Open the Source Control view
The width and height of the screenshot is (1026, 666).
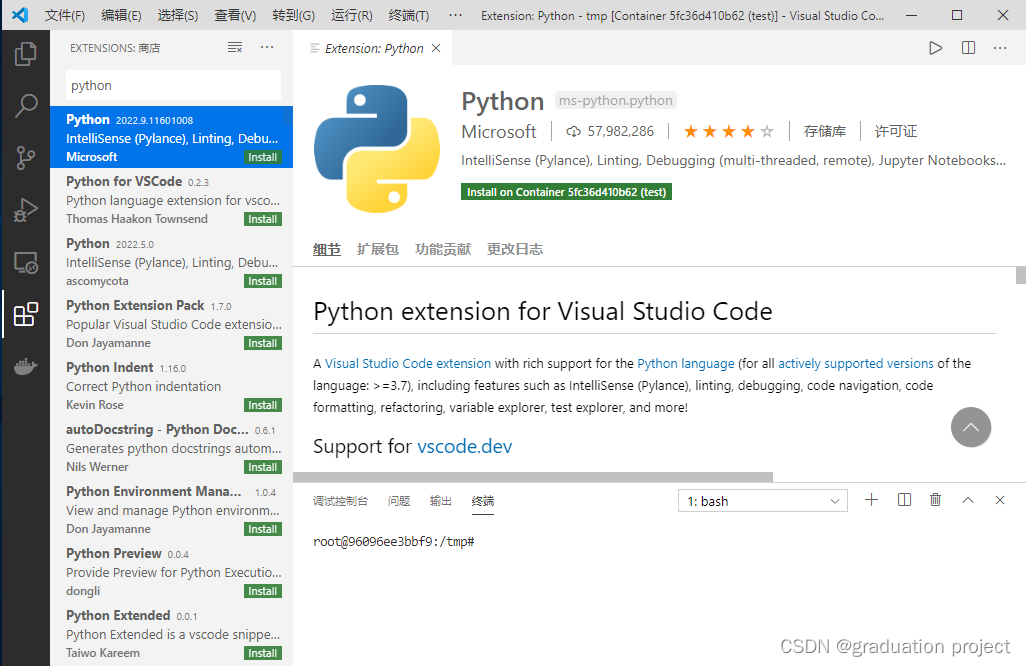26,158
